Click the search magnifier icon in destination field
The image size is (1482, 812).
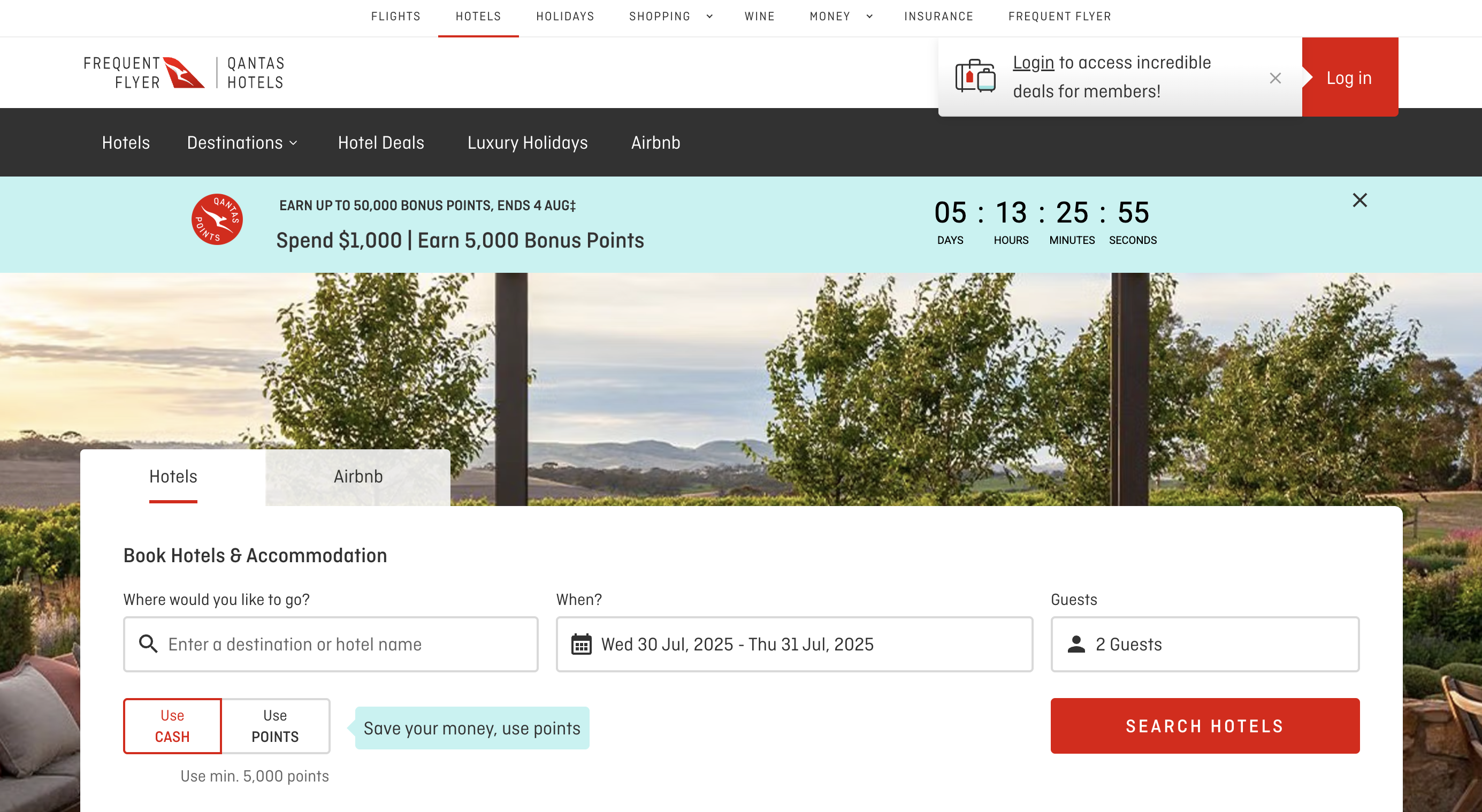[x=148, y=644]
